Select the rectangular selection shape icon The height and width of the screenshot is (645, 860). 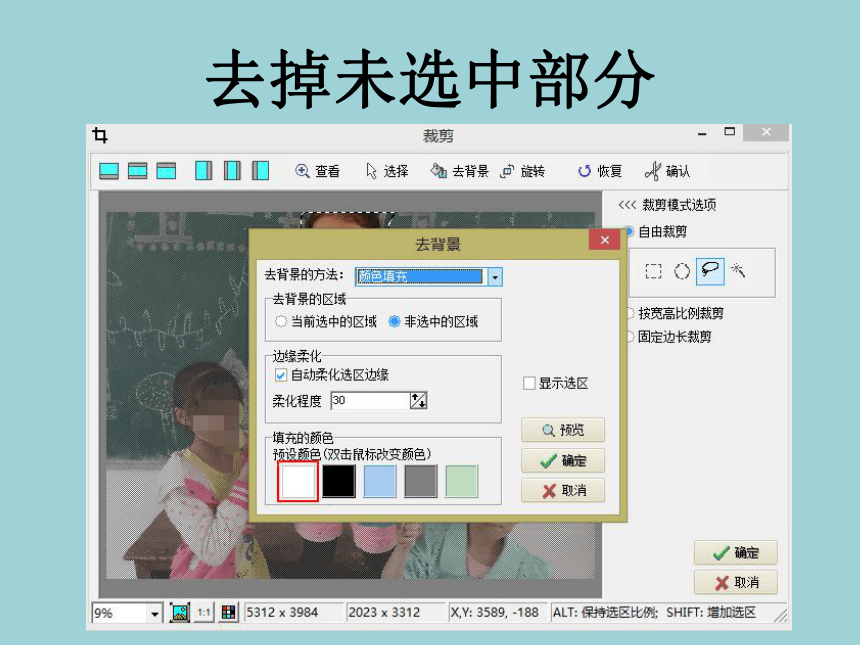pyautogui.click(x=653, y=271)
